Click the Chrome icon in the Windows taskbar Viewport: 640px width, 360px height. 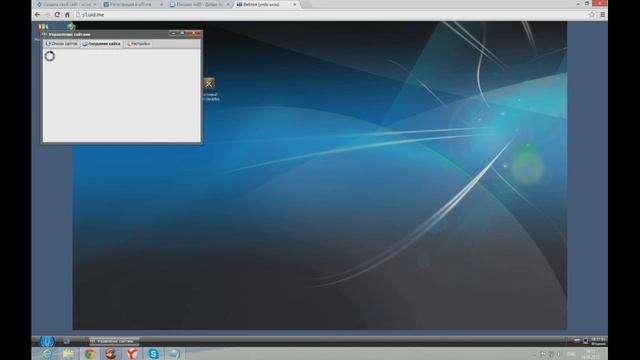pos(90,354)
